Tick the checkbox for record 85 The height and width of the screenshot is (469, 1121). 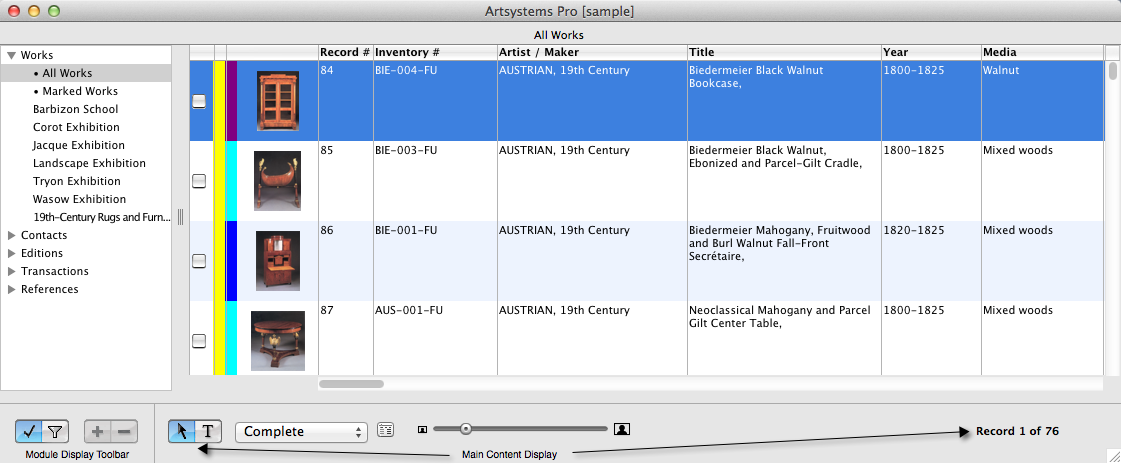tap(199, 181)
